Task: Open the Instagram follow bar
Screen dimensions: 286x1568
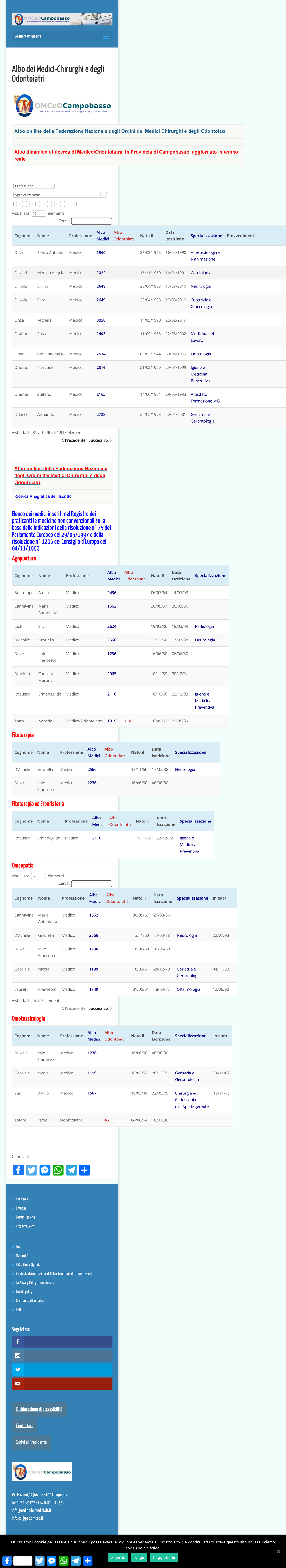Action: click(x=62, y=1356)
